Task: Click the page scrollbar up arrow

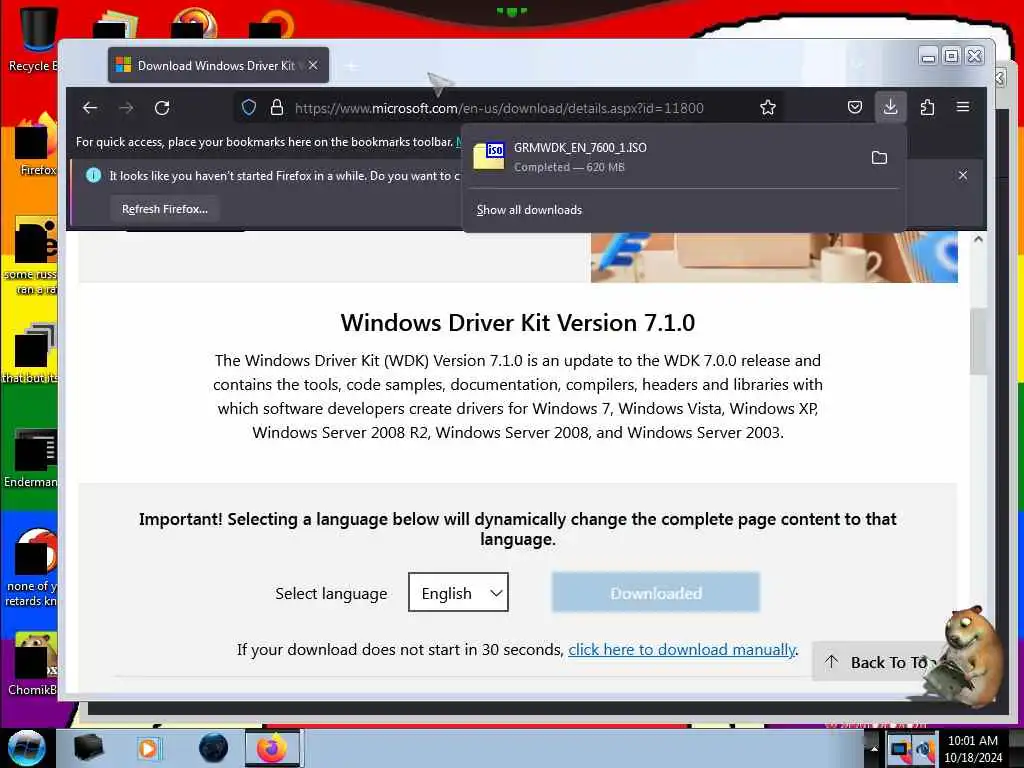Action: pos(978,240)
